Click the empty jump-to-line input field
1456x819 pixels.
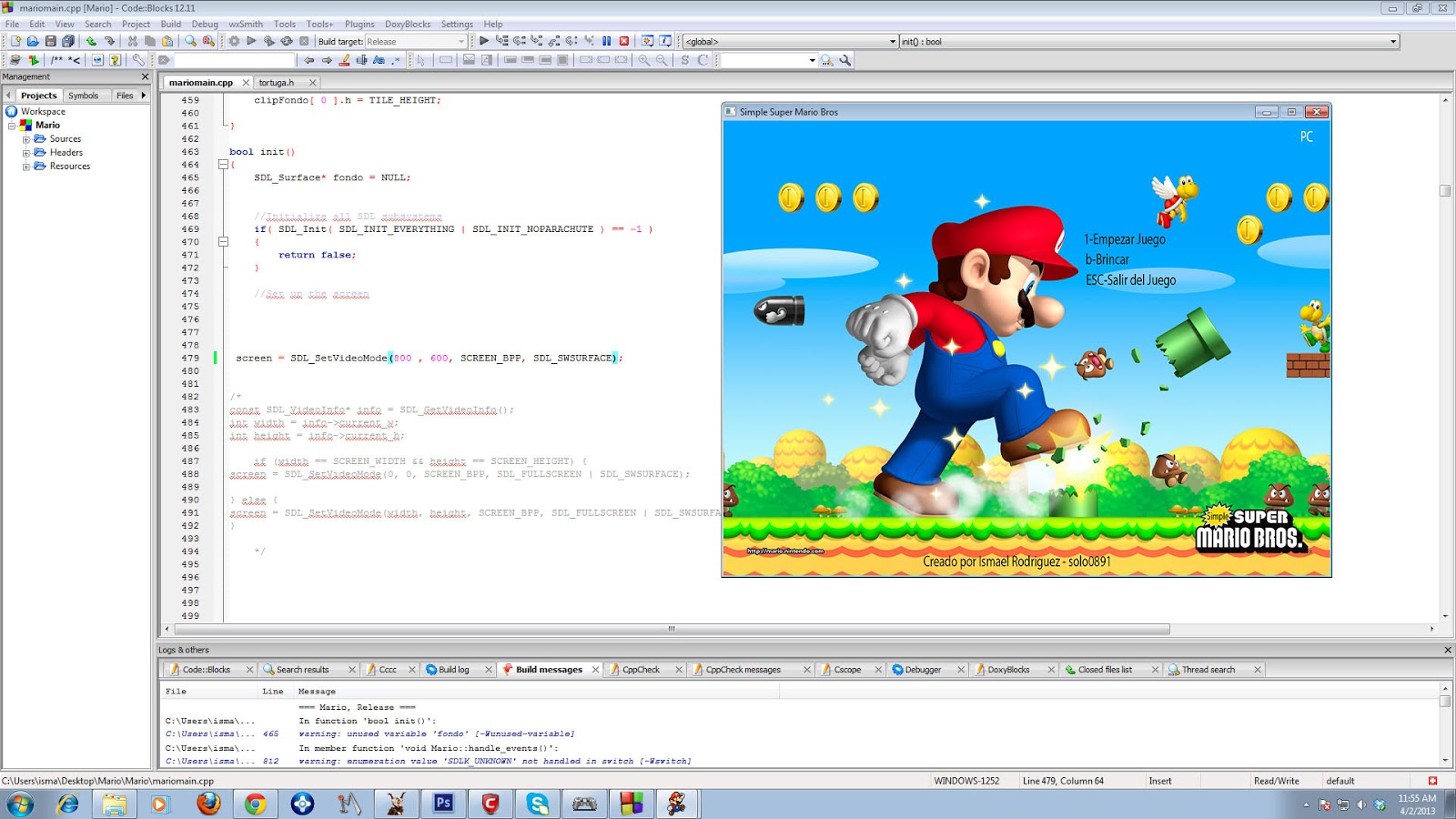235,60
